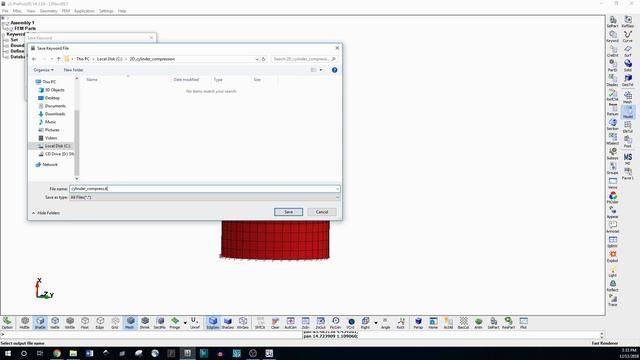Open the Help menu
Viewport: 640px width, 360px height.
point(122,11)
